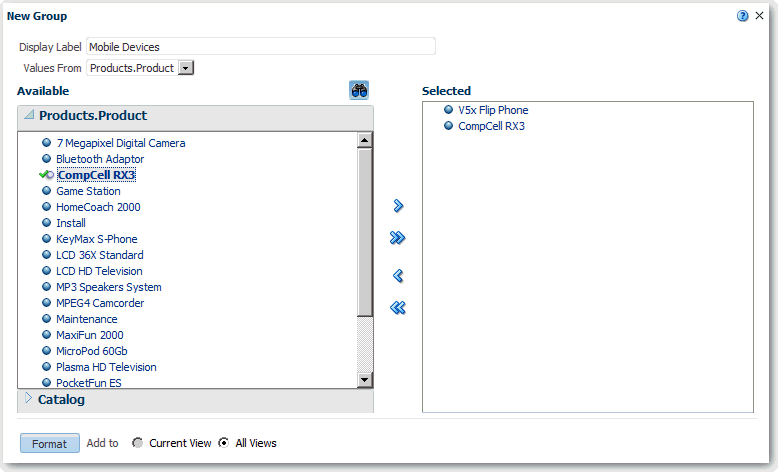The image size is (778, 472).
Task: Click the bullet icon beside MaxiFun 2000
Action: pos(47,335)
